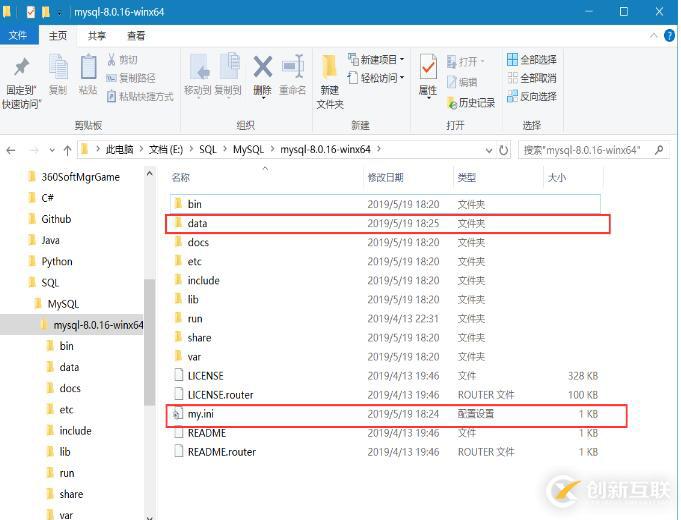Select 360SoftMgrGame in navigation tree
Screen dimensions: 681x520
pos(80,177)
